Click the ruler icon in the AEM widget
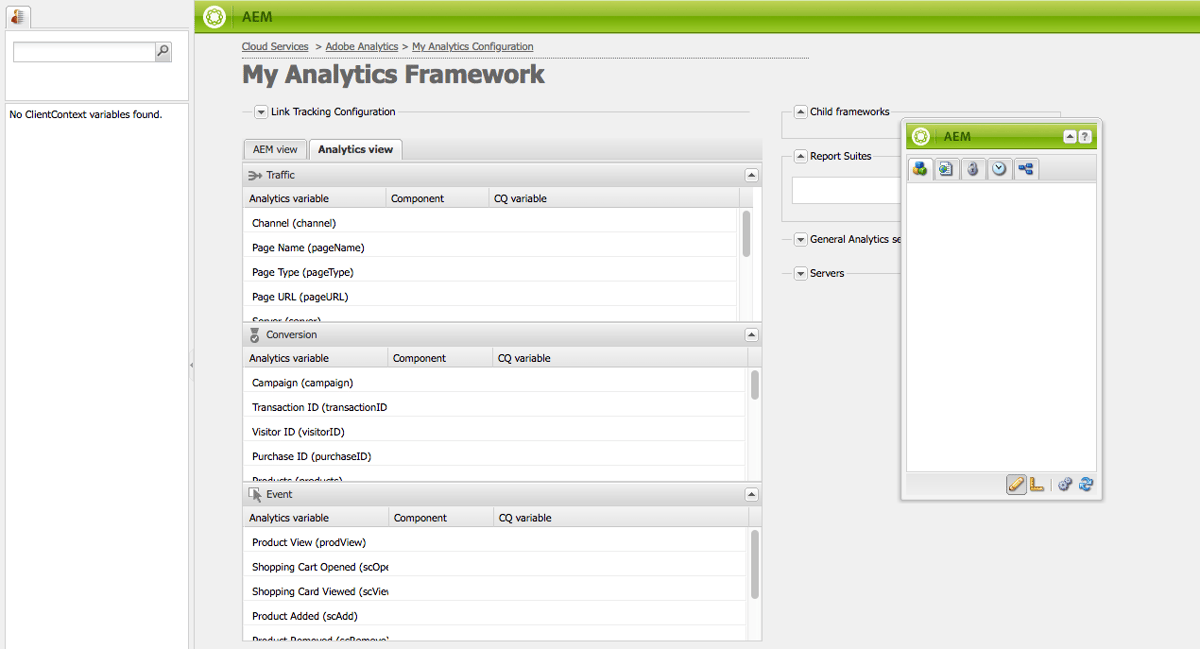The height and width of the screenshot is (649, 1200). coord(1038,484)
